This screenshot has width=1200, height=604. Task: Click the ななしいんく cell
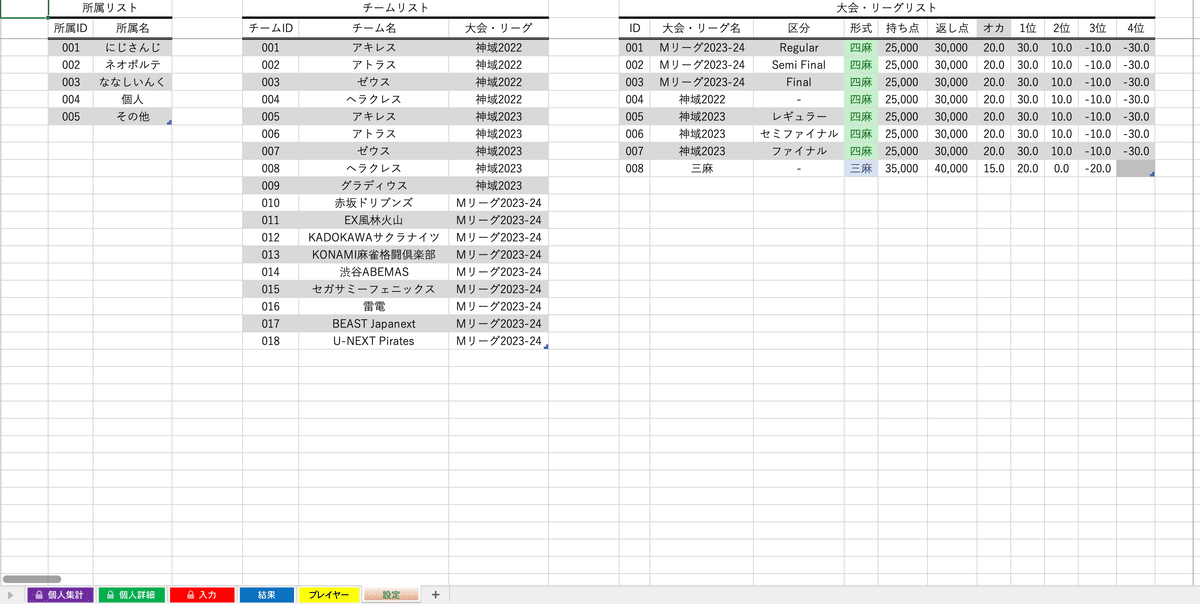[133, 82]
